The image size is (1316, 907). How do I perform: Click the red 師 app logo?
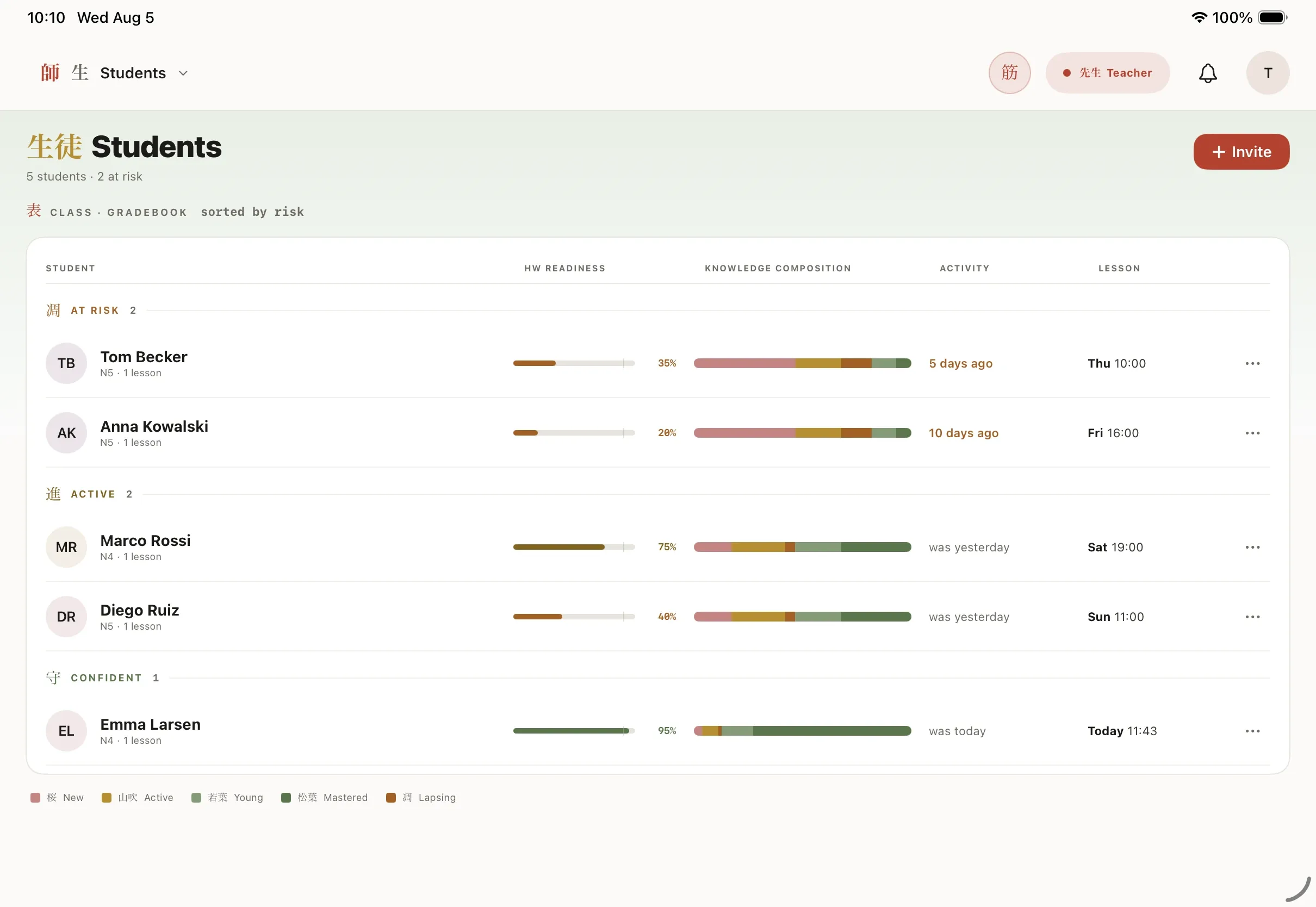(50, 73)
